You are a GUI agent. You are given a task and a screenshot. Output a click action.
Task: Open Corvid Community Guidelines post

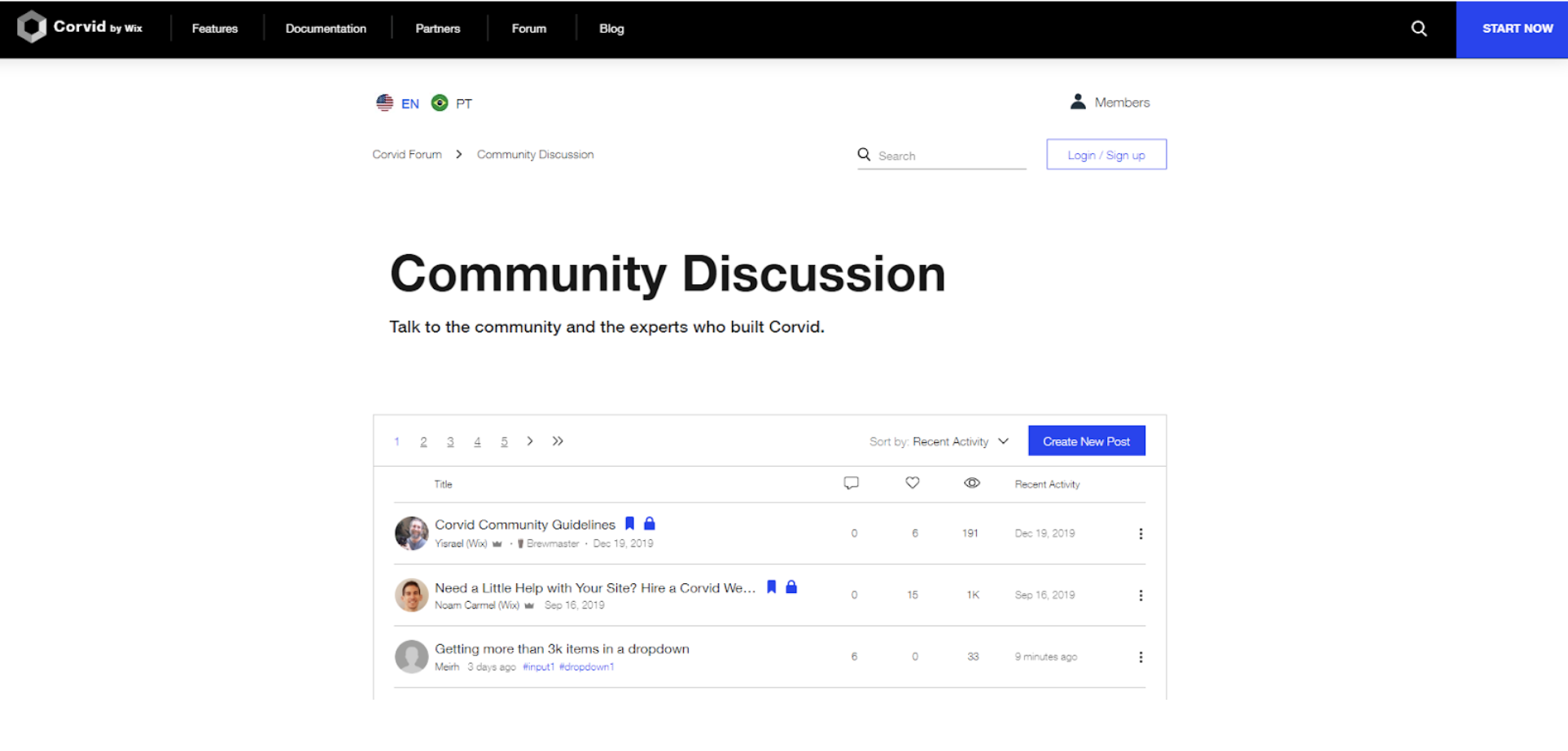point(525,525)
